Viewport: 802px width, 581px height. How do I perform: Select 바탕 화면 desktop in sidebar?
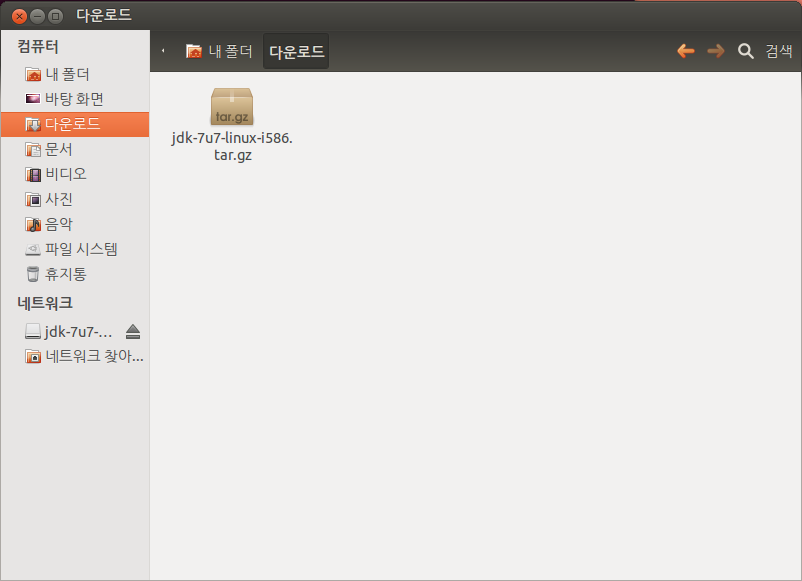pyautogui.click(x=74, y=99)
